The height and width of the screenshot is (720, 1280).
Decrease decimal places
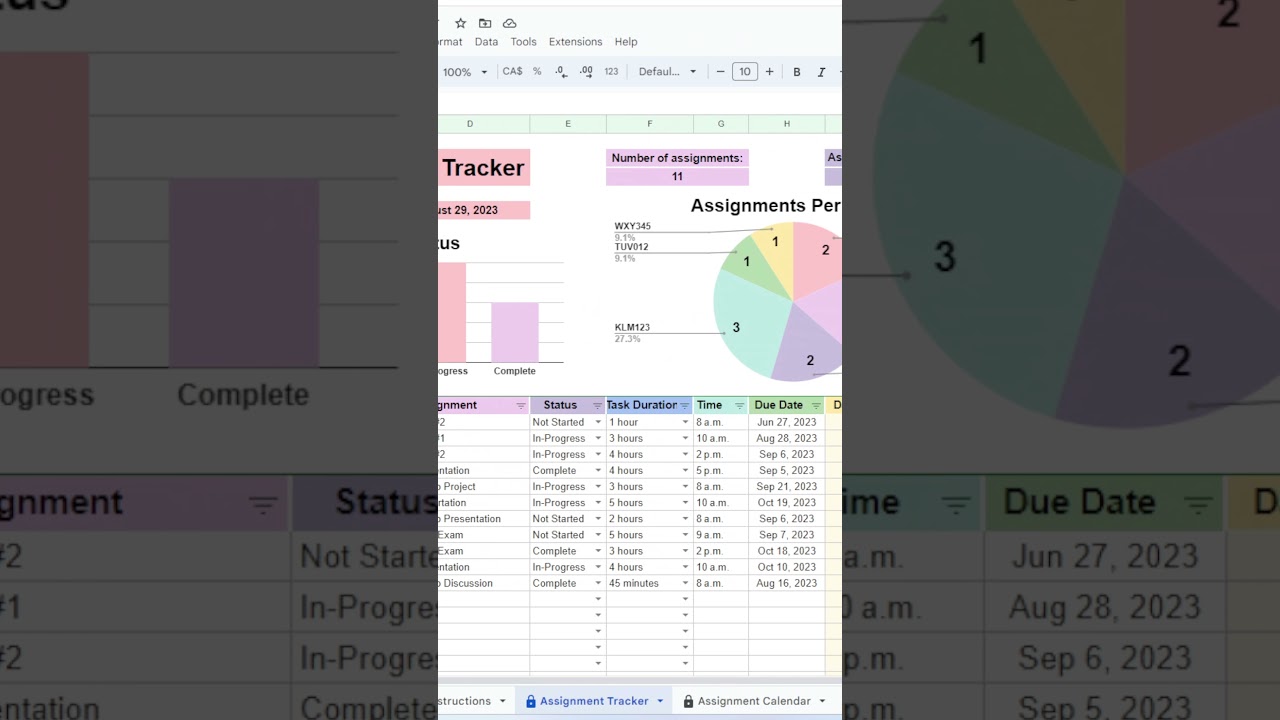point(561,72)
